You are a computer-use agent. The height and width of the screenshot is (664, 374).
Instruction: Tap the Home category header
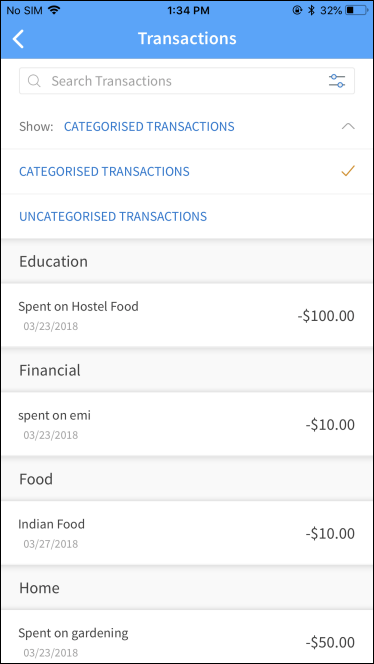[187, 587]
